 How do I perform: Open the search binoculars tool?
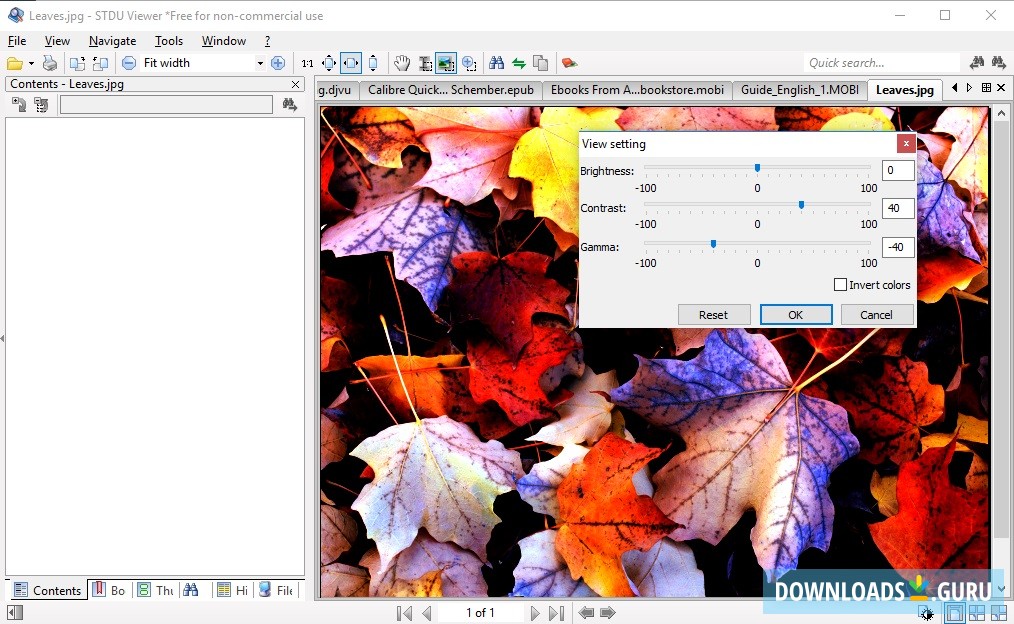point(497,62)
